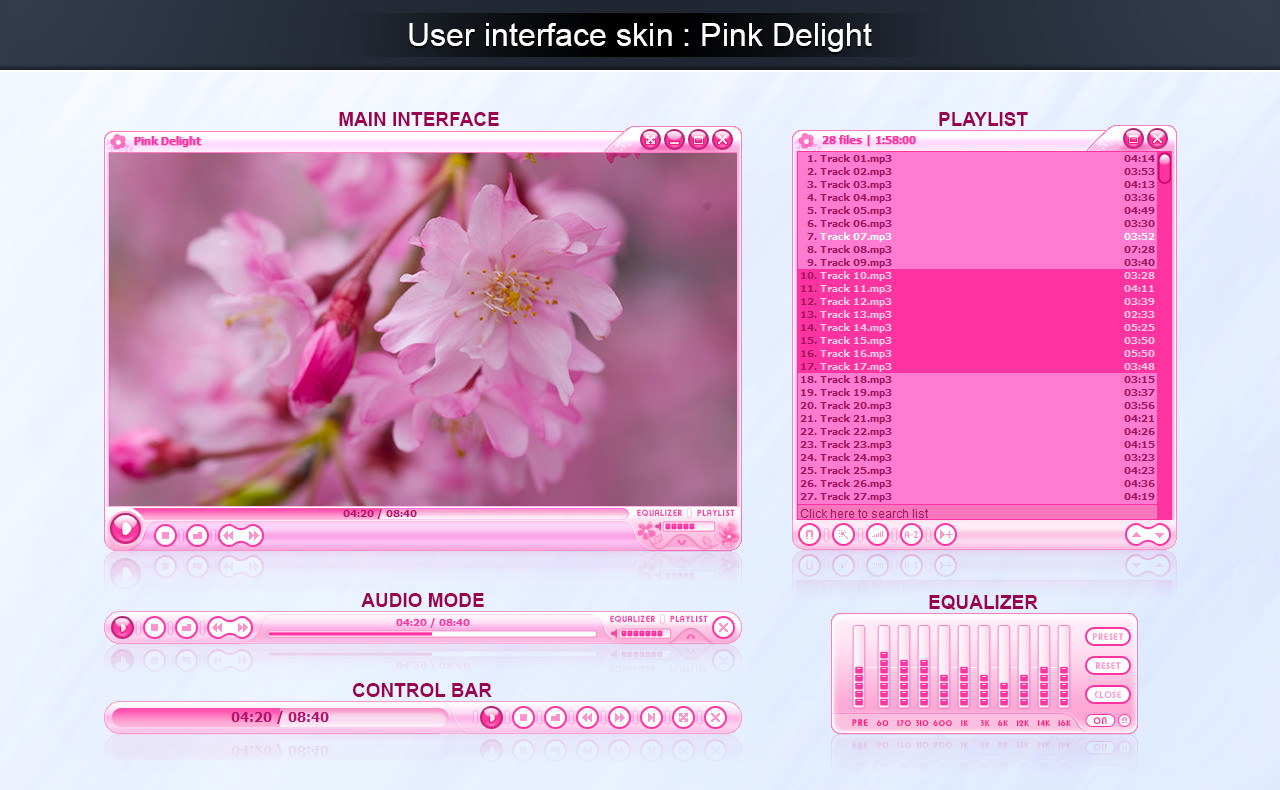Click the fullscreen icon on the control bar
This screenshot has width=1280, height=790.
tap(685, 718)
